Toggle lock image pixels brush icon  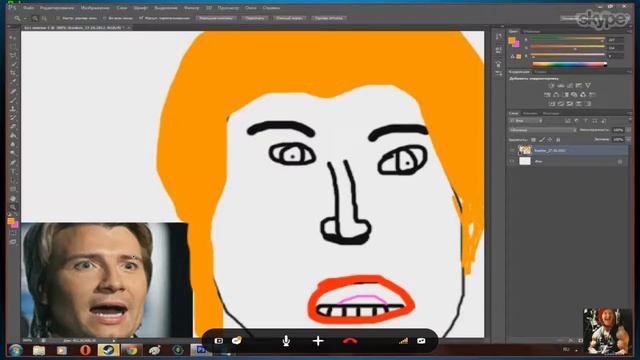coord(542,140)
